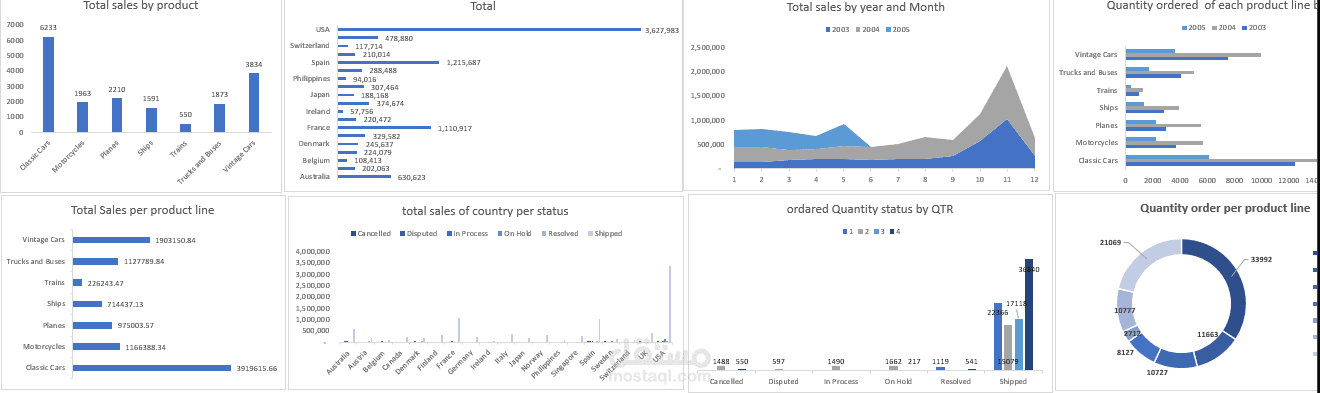
Task: Click the Motorcycles column labeled 1963
Action: [x=83, y=116]
